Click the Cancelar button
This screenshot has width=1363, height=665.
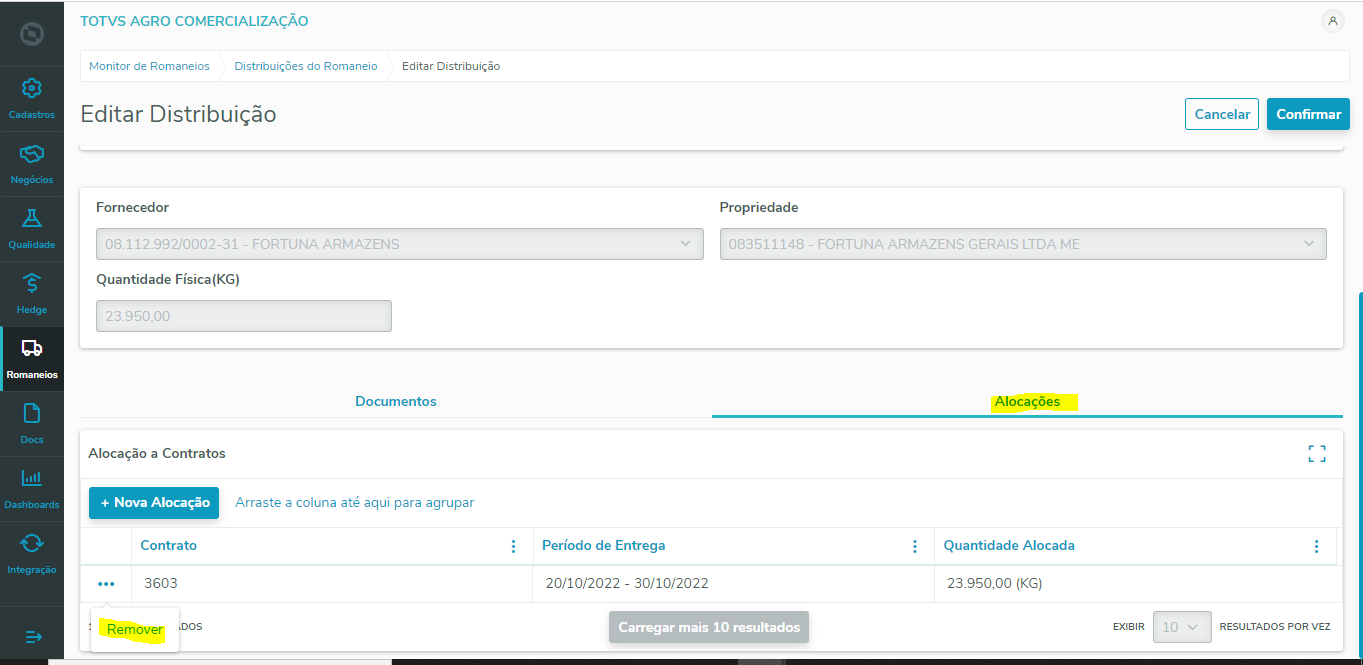coord(1222,114)
